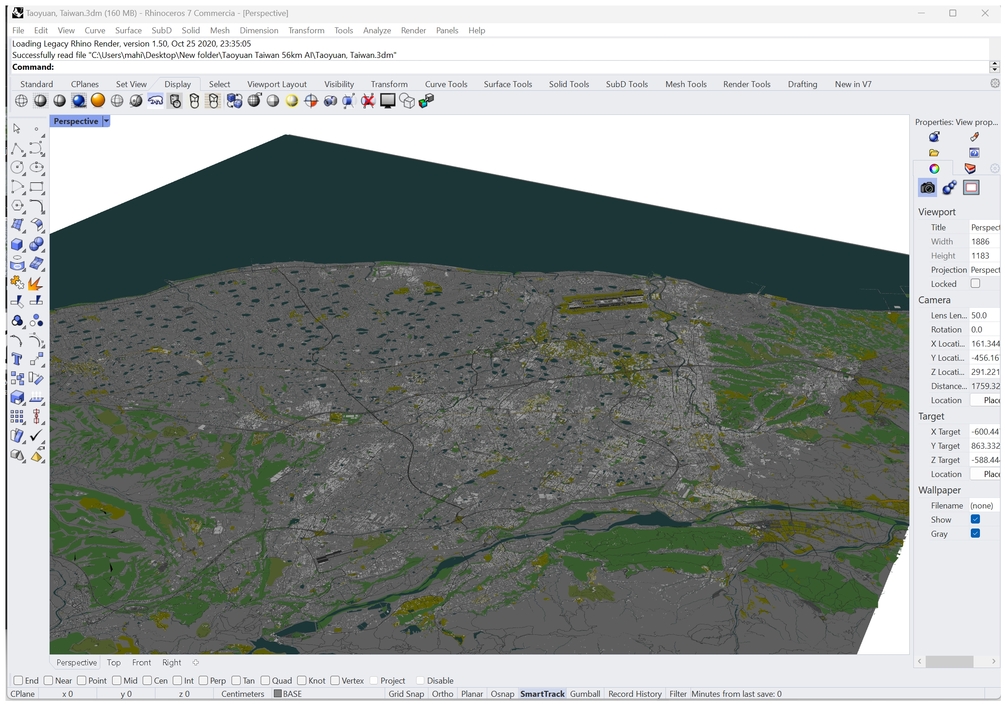
Task: Click the Circle drawing tool
Action: tap(18, 168)
